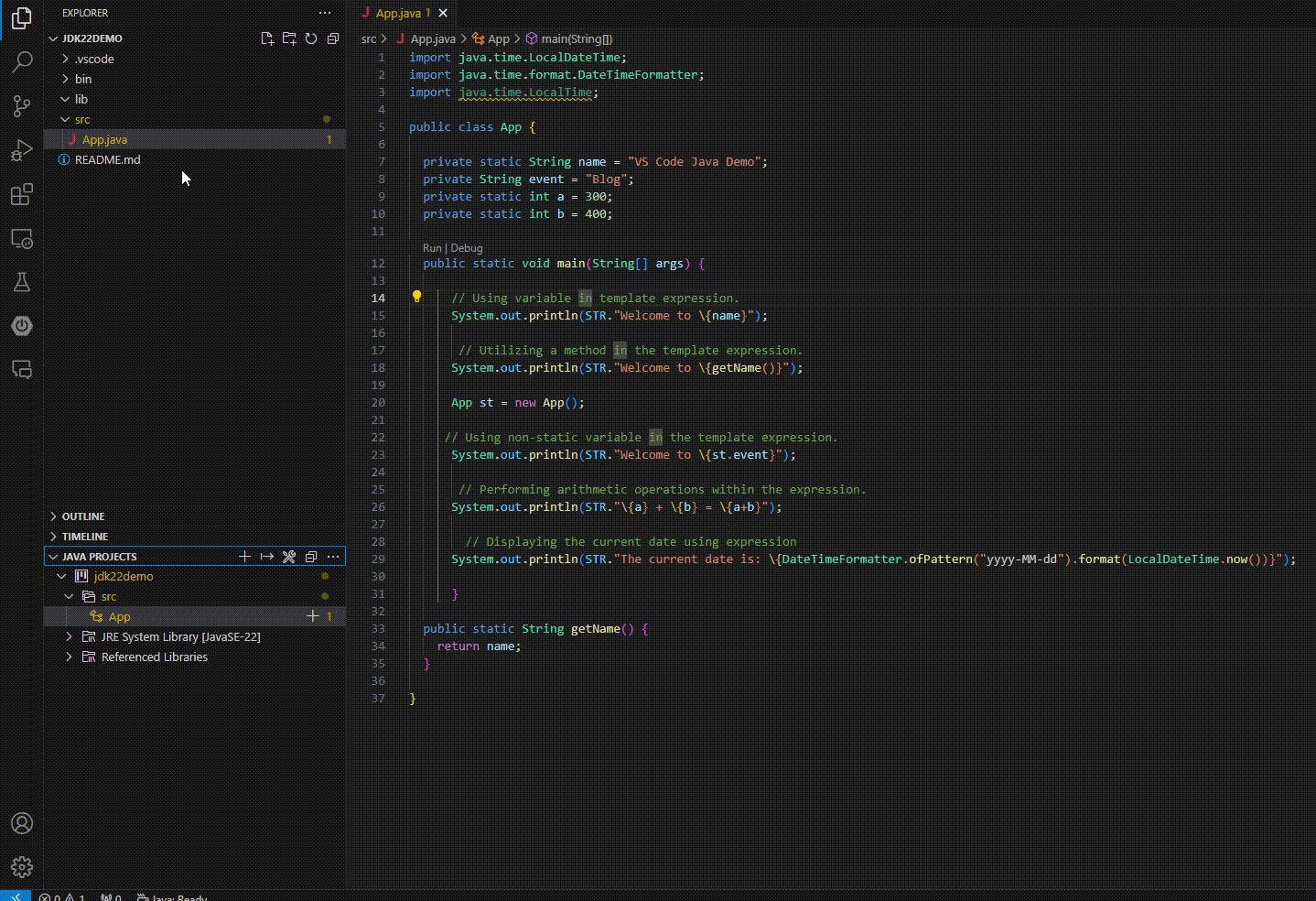
Task: Refresh the Explorer file tree
Action: click(x=311, y=38)
